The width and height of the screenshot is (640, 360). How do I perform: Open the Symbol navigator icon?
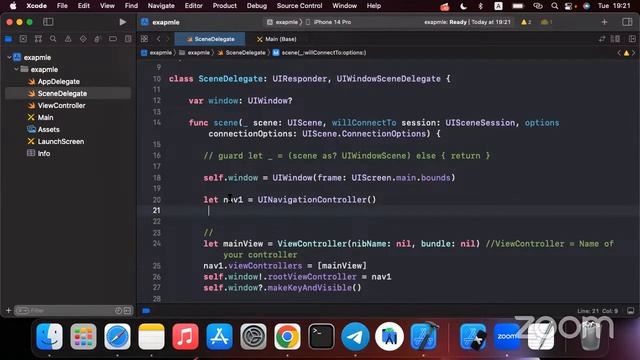pos(38,39)
